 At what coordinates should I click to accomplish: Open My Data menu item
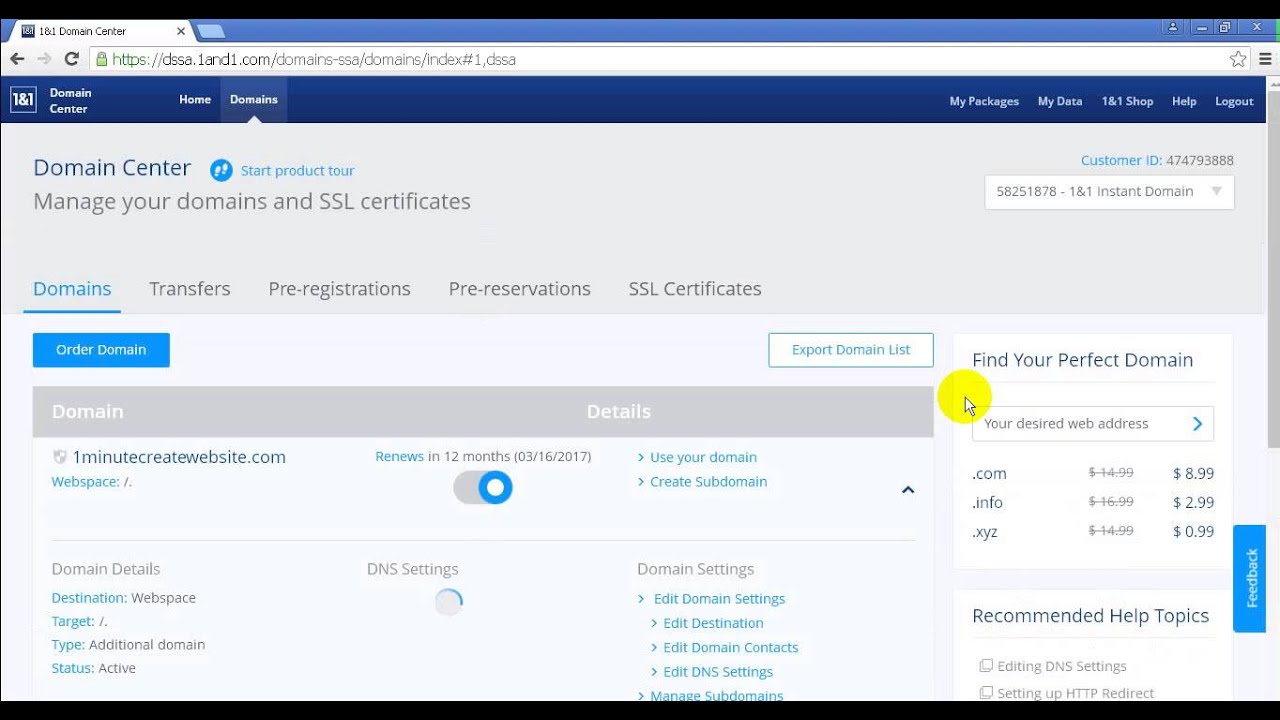(1060, 101)
